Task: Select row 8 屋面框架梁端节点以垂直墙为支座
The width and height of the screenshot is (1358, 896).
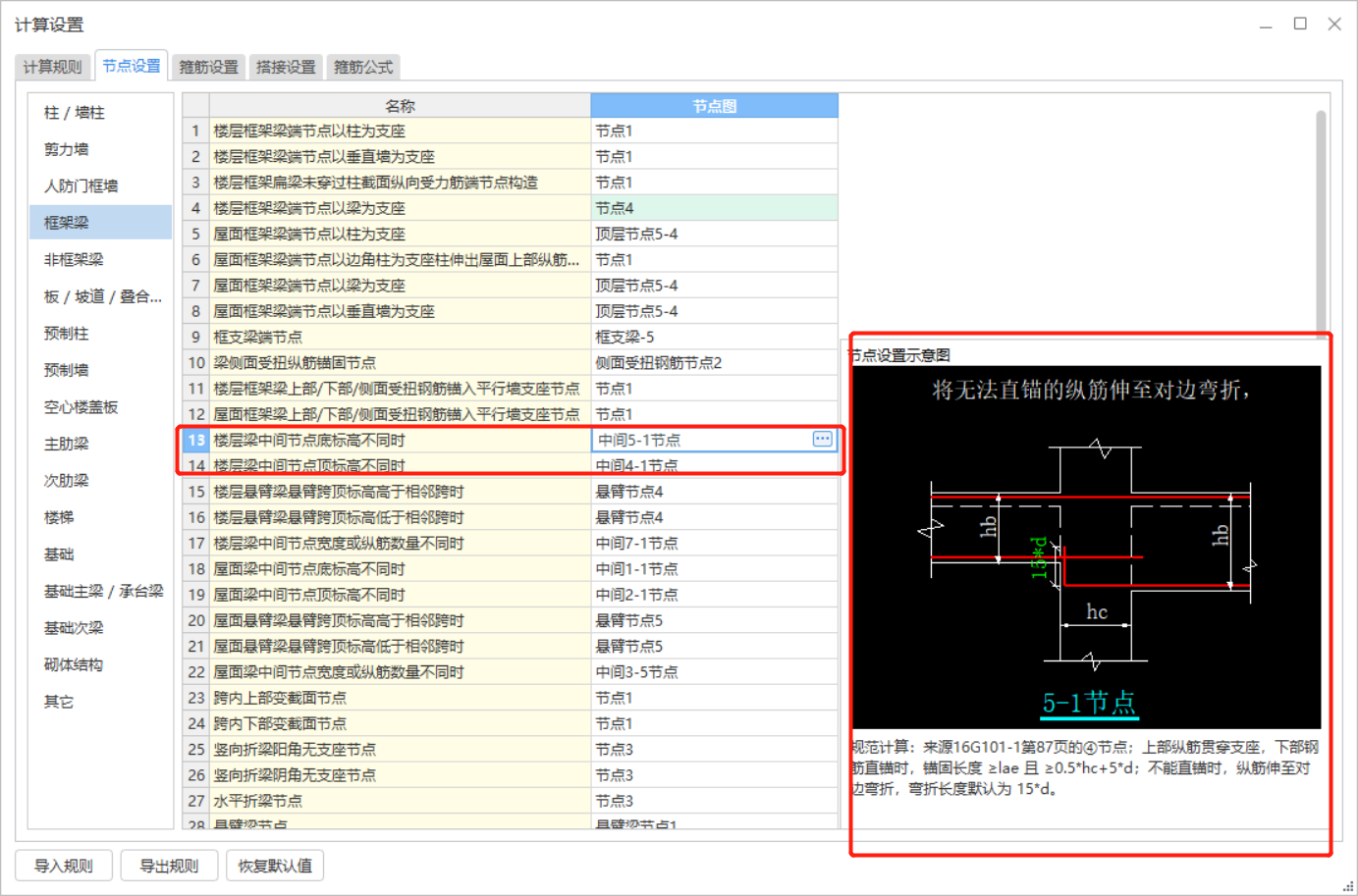Action: tap(400, 311)
